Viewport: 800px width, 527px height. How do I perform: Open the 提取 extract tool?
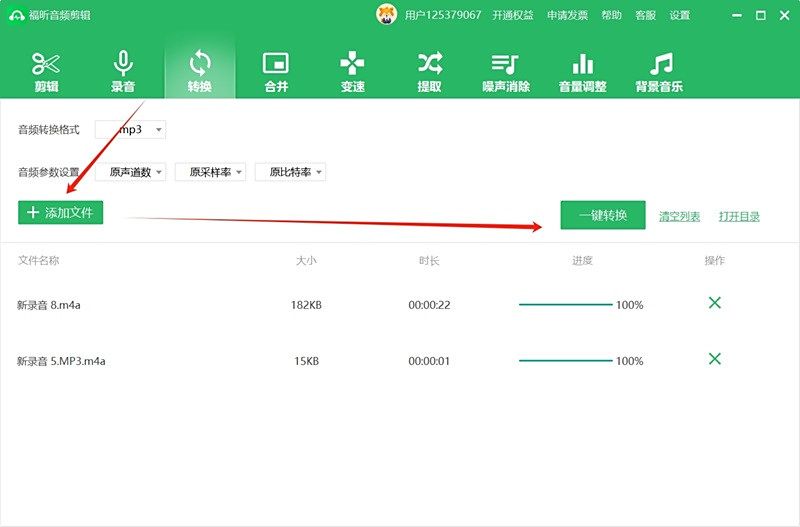430,71
